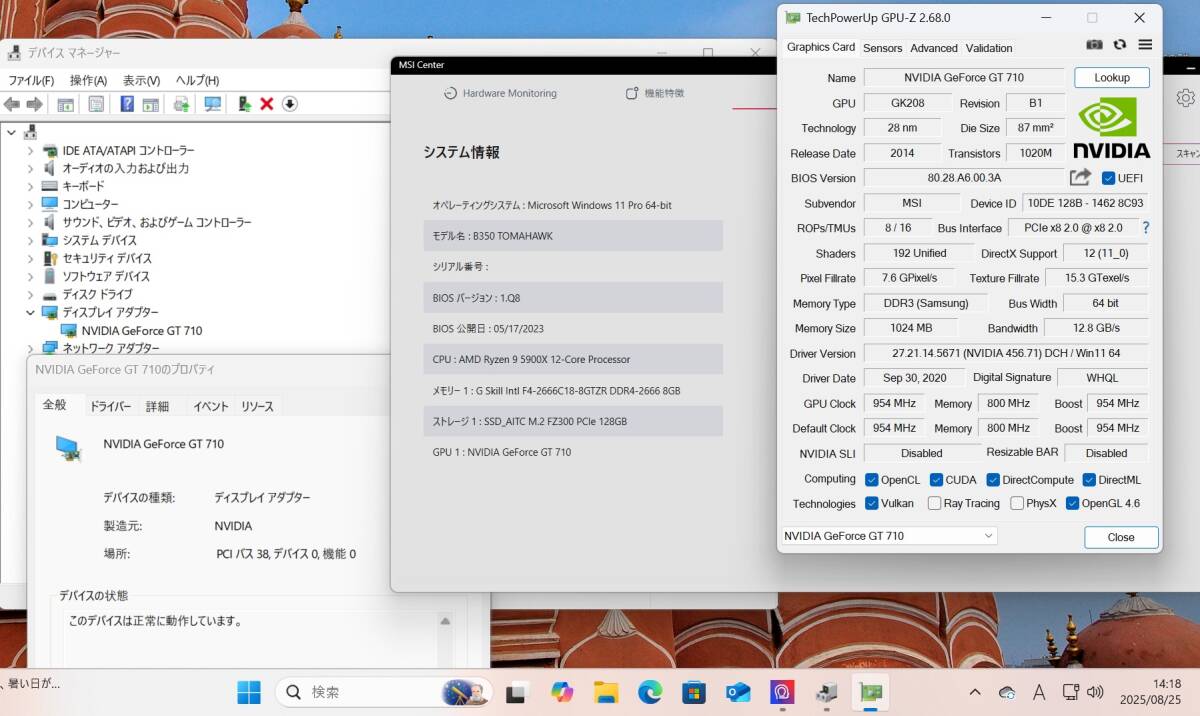The image size is (1200, 716).
Task: Open the ヘルプ(H) menu in Device Manager
Action: pyautogui.click(x=197, y=80)
